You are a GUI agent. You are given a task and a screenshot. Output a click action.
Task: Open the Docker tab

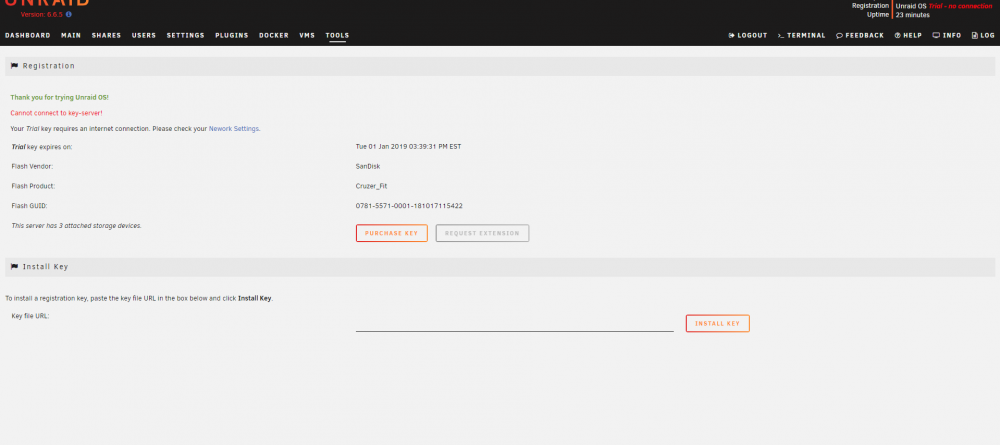point(274,36)
